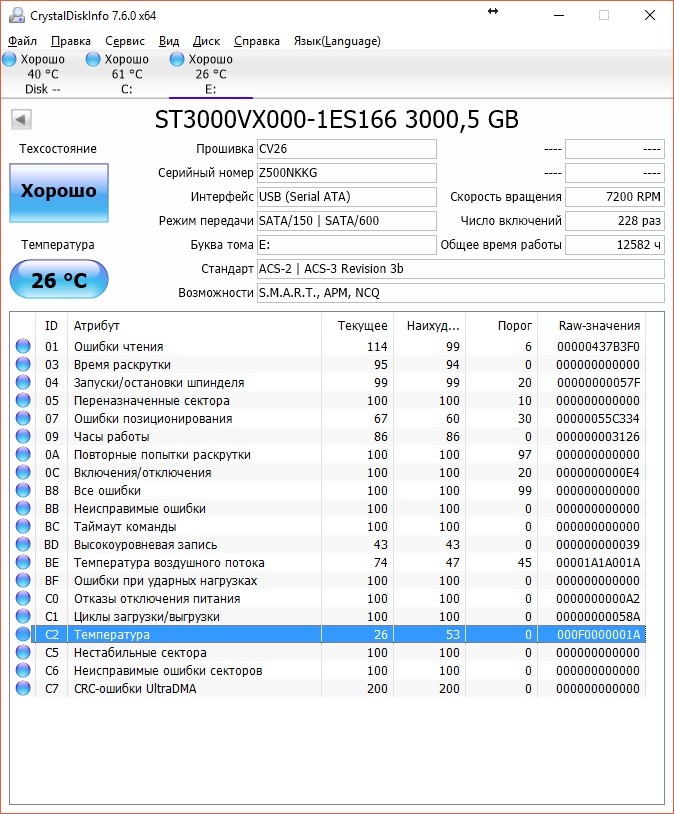Click the status orb for attribute C5 row
Viewport: 674px width, 814px height.
tap(23, 653)
